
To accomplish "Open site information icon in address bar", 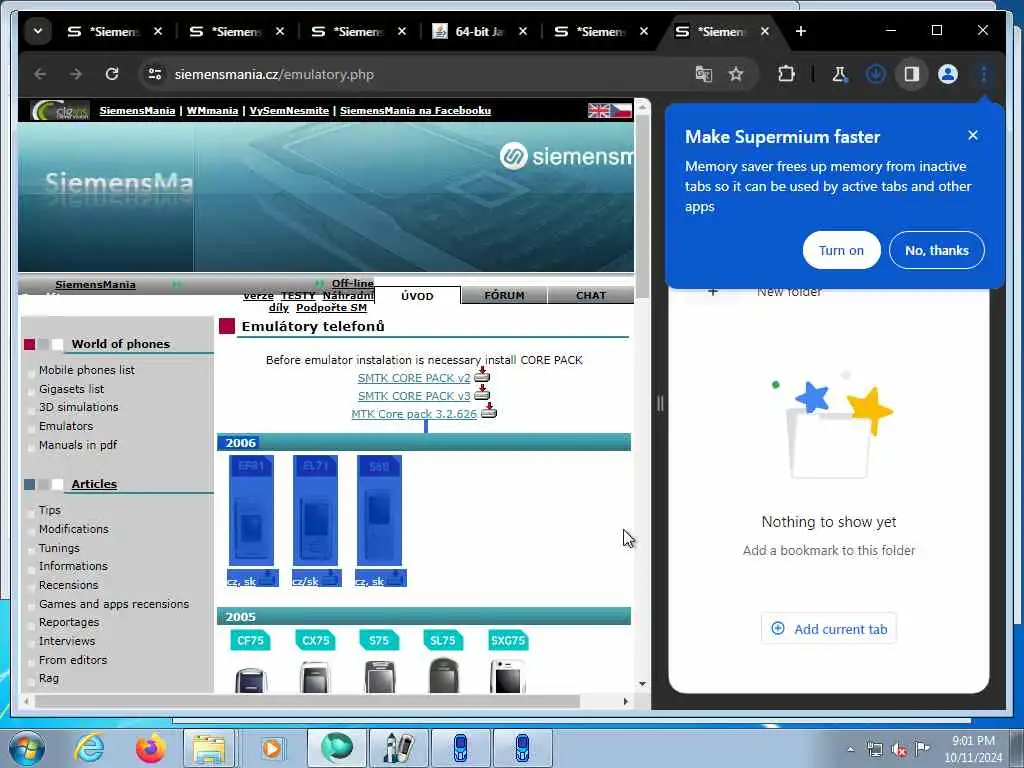I will coord(155,74).
